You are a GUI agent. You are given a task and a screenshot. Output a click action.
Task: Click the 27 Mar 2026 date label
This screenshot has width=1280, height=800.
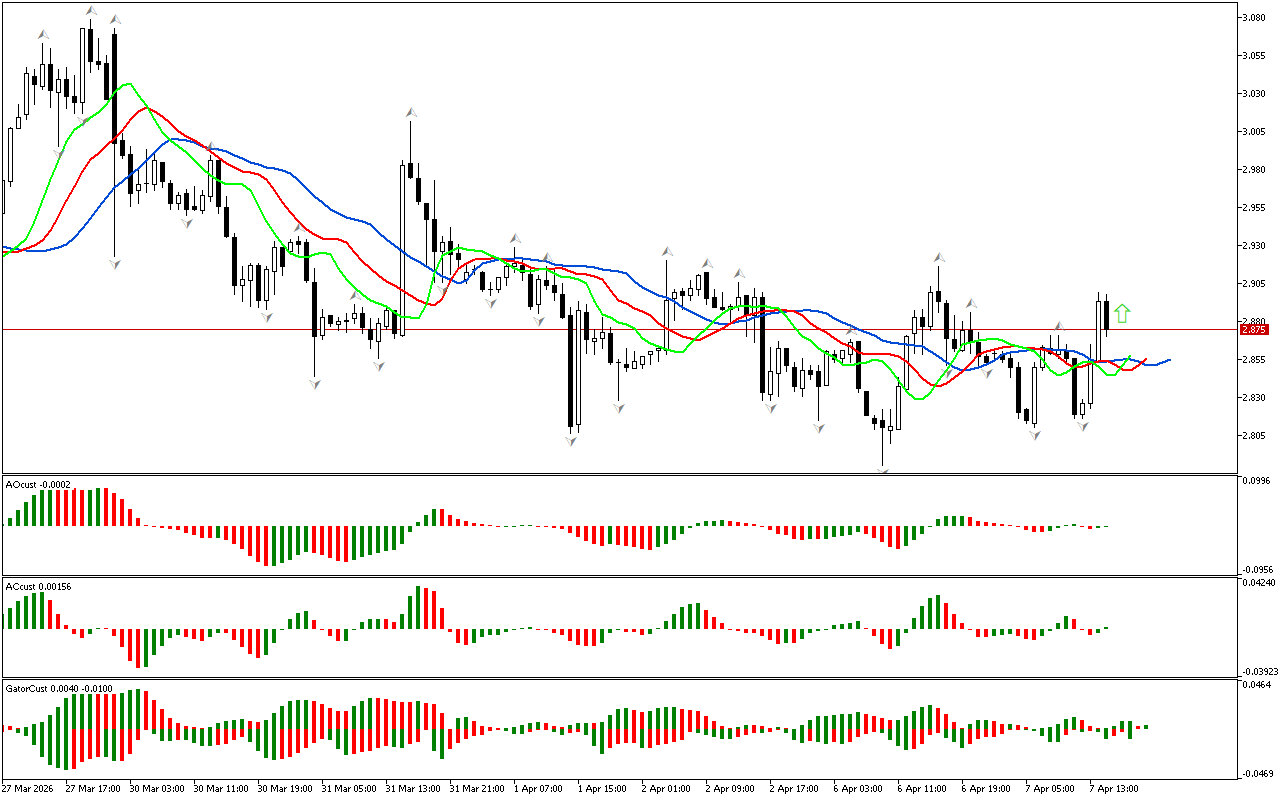pos(28,788)
